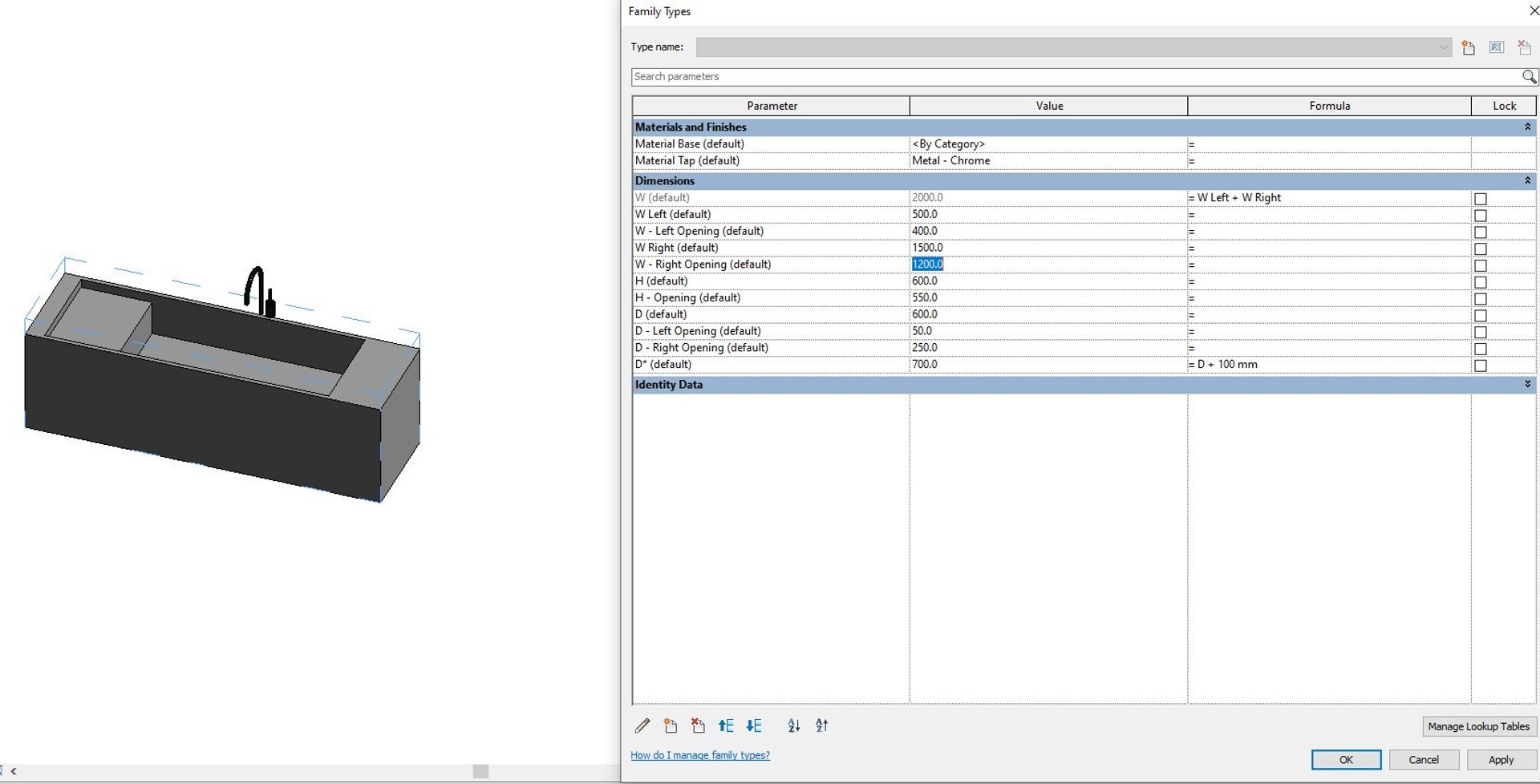The width and height of the screenshot is (1540, 784).
Task: Edit the D* value 700.0
Action: [x=1048, y=365]
